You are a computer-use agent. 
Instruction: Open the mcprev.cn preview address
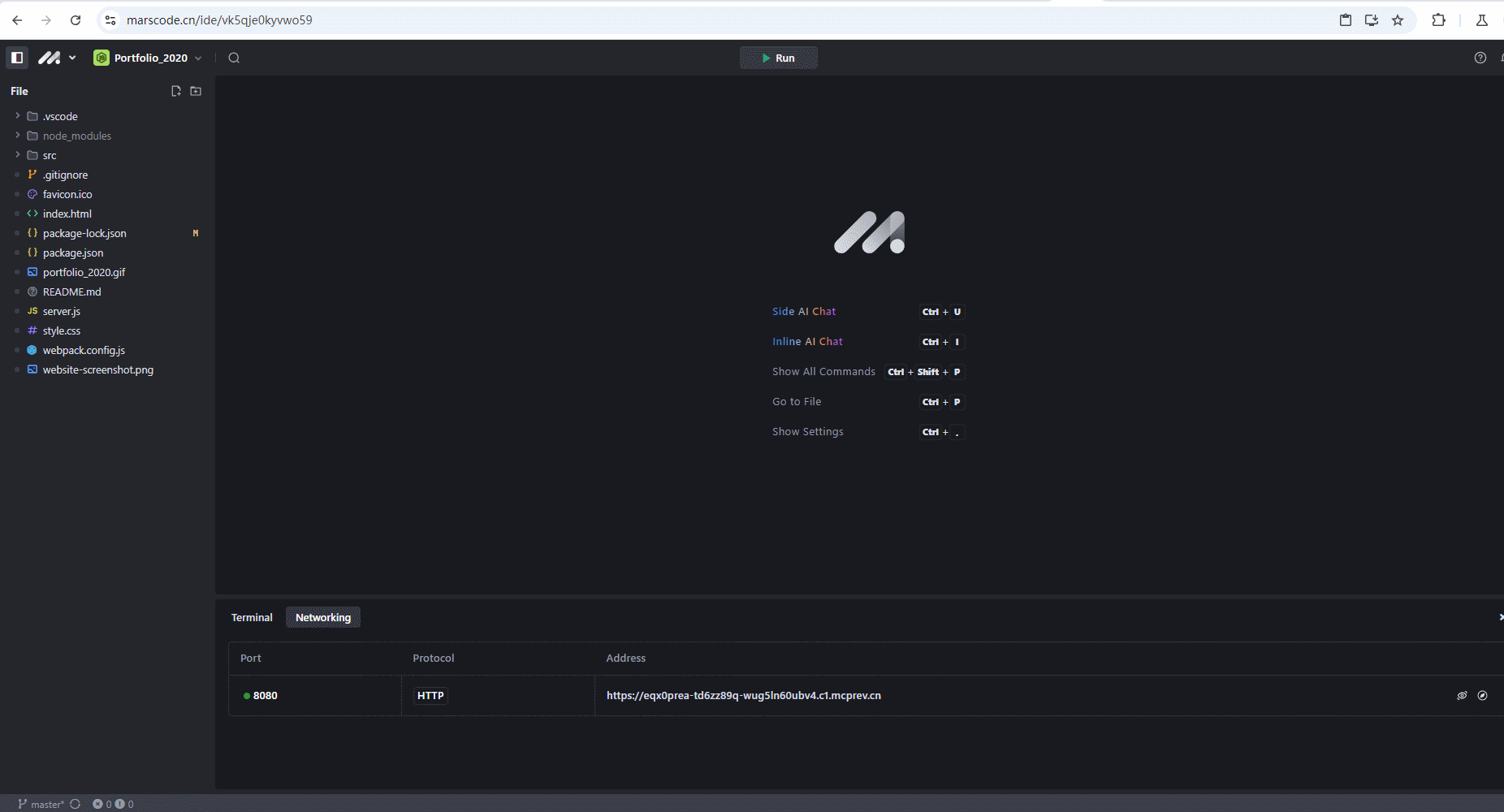click(744, 696)
